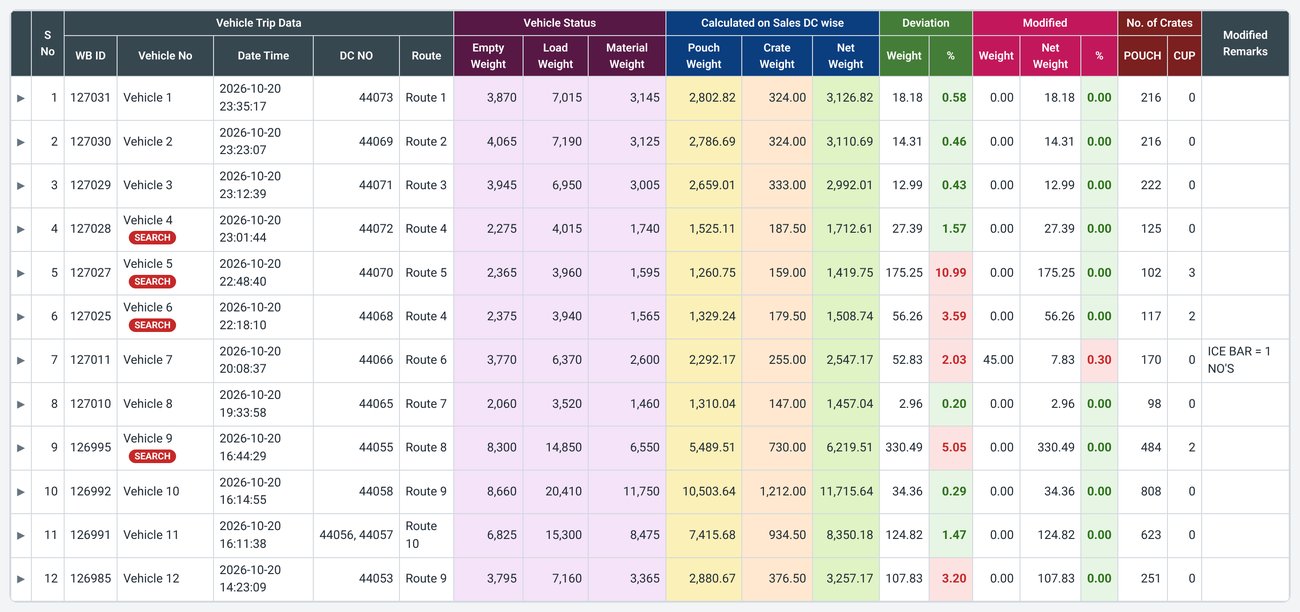Click modified percentage 0.30
Image resolution: width=1300 pixels, height=612 pixels.
(1099, 360)
